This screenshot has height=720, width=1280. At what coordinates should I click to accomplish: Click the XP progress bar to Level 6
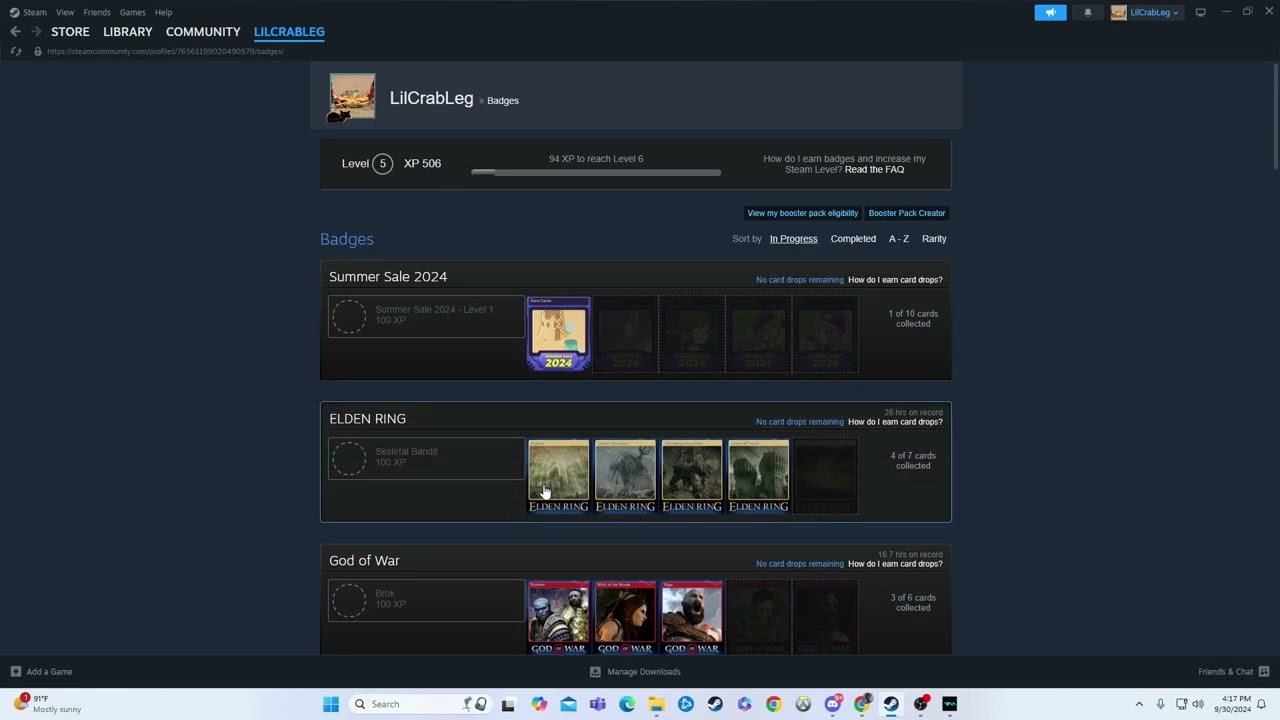(x=596, y=172)
